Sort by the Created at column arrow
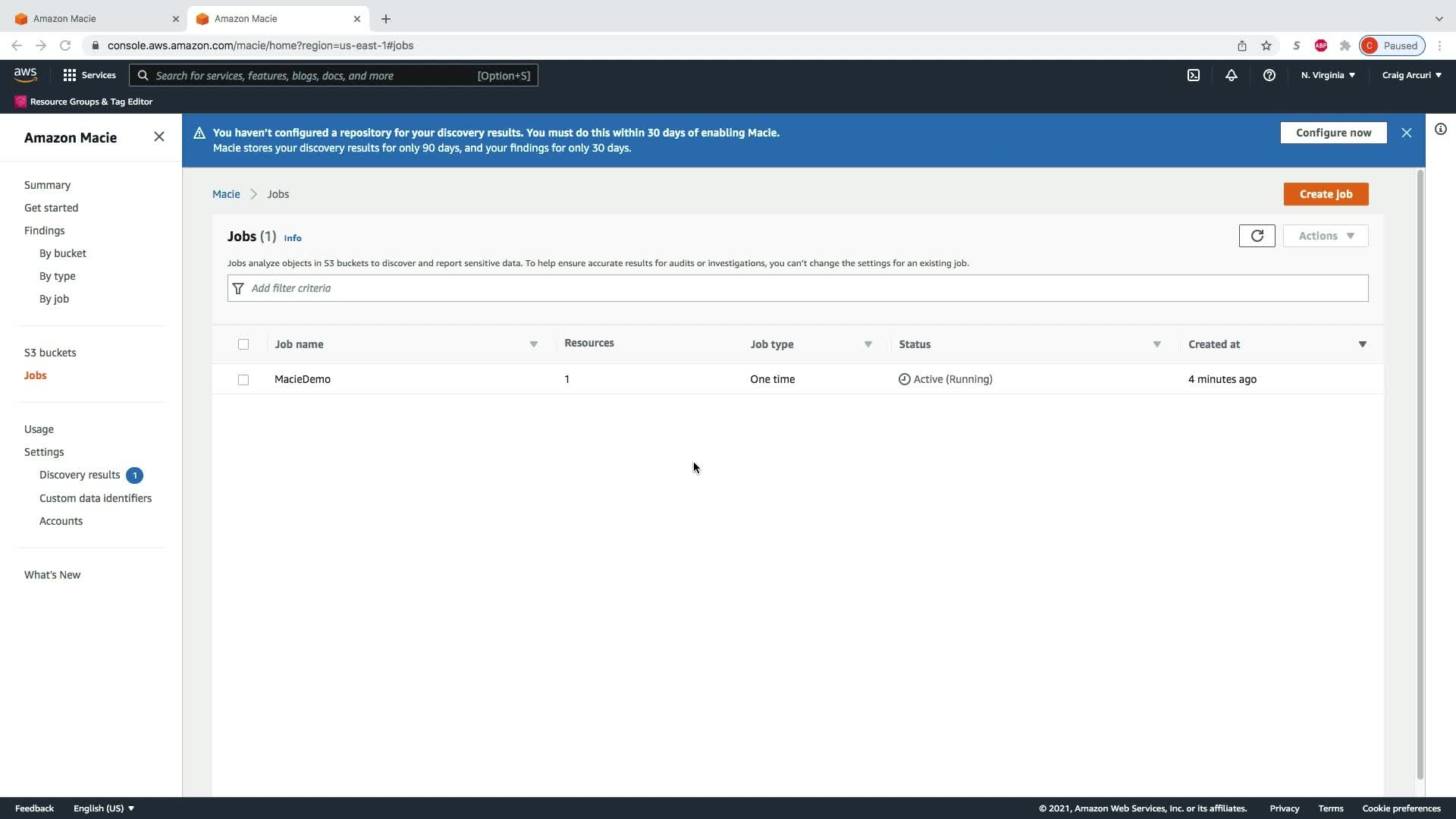 (1362, 344)
